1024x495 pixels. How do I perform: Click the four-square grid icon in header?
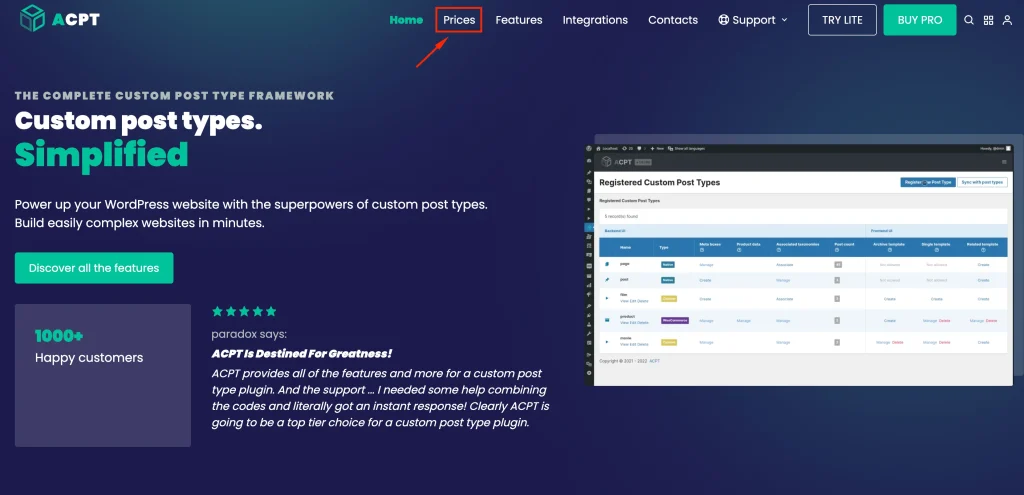click(x=988, y=20)
